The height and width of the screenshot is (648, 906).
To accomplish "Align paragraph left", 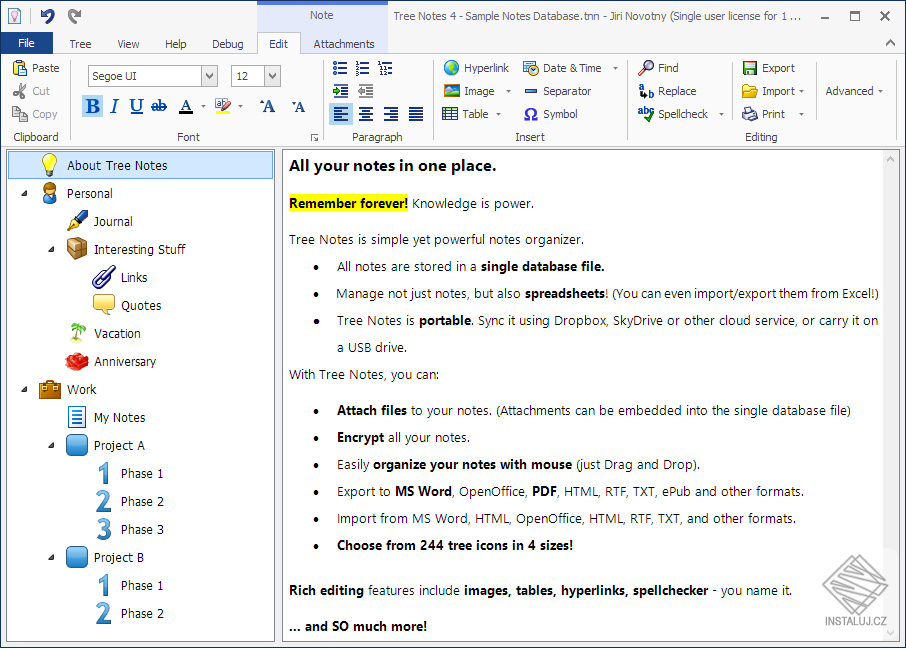I will [341, 114].
